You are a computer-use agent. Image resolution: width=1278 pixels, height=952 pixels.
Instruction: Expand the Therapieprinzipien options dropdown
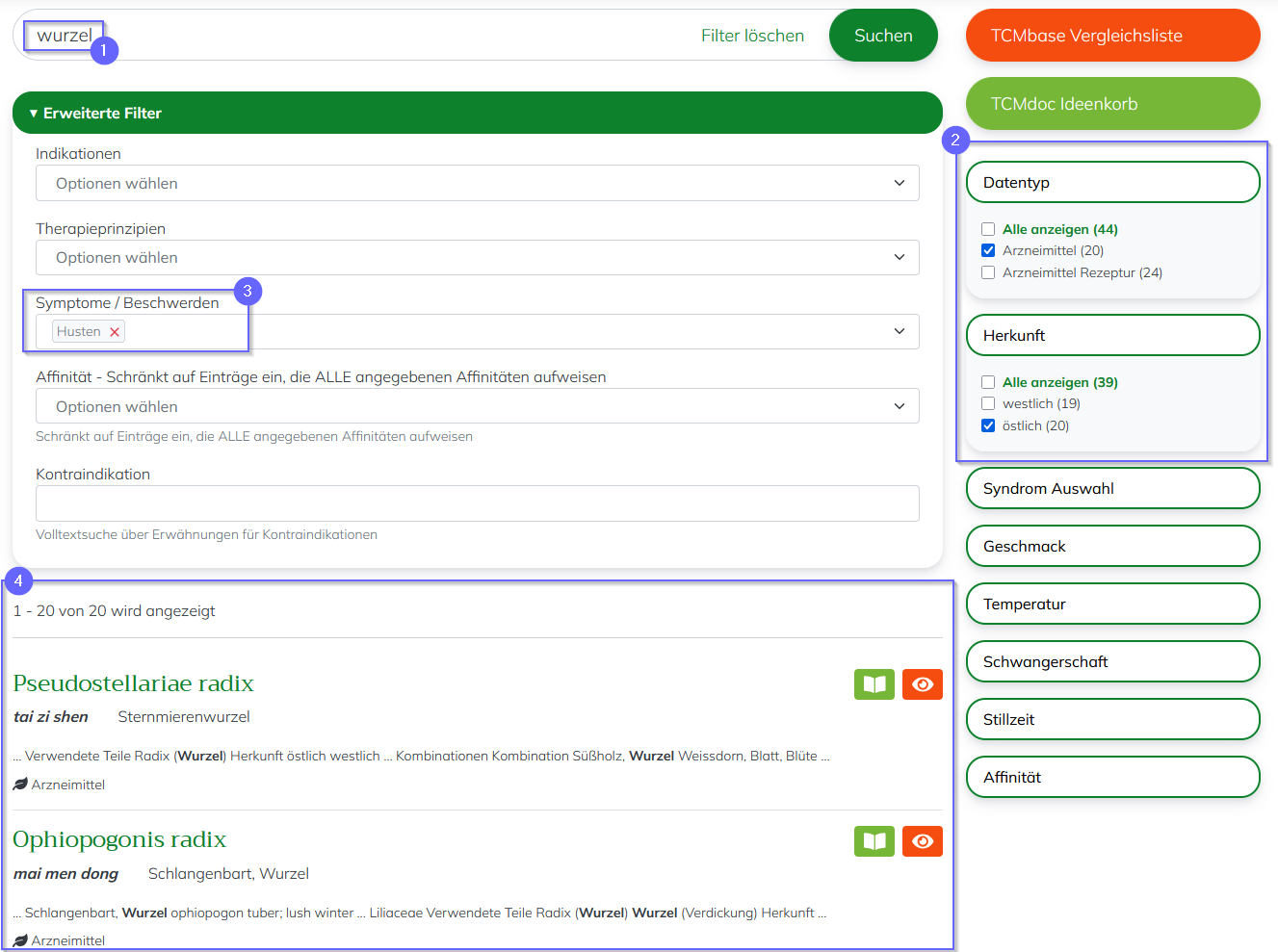[477, 257]
